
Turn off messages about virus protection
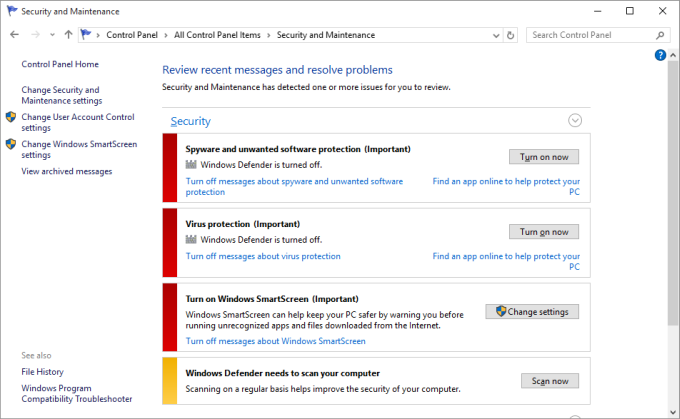tap(263, 256)
